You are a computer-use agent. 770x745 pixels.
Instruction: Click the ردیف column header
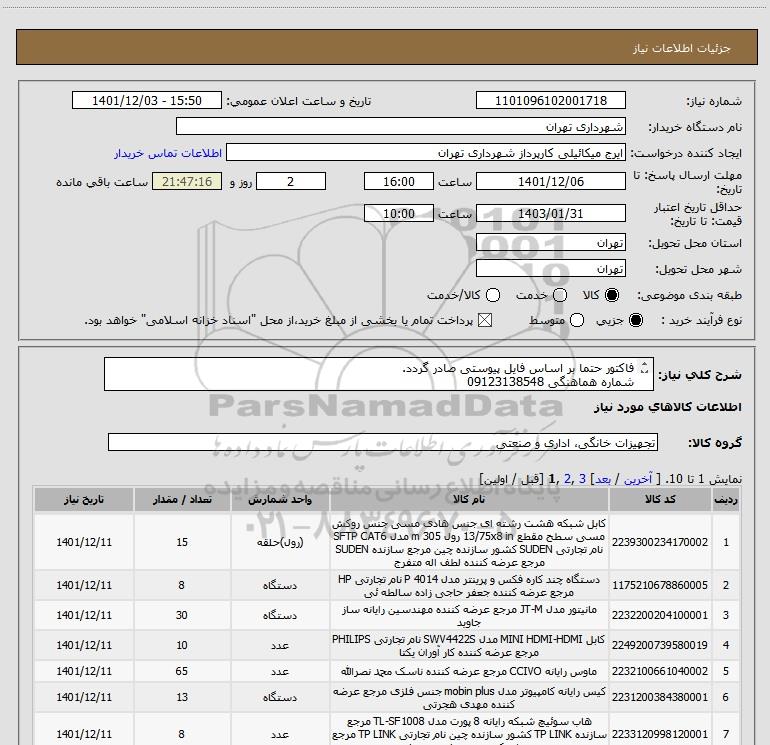click(x=726, y=499)
